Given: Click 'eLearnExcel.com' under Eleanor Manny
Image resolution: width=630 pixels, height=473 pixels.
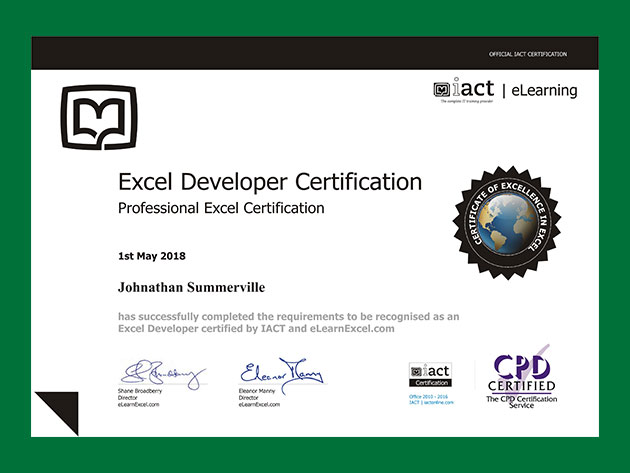Looking at the screenshot, I should pos(259,404).
